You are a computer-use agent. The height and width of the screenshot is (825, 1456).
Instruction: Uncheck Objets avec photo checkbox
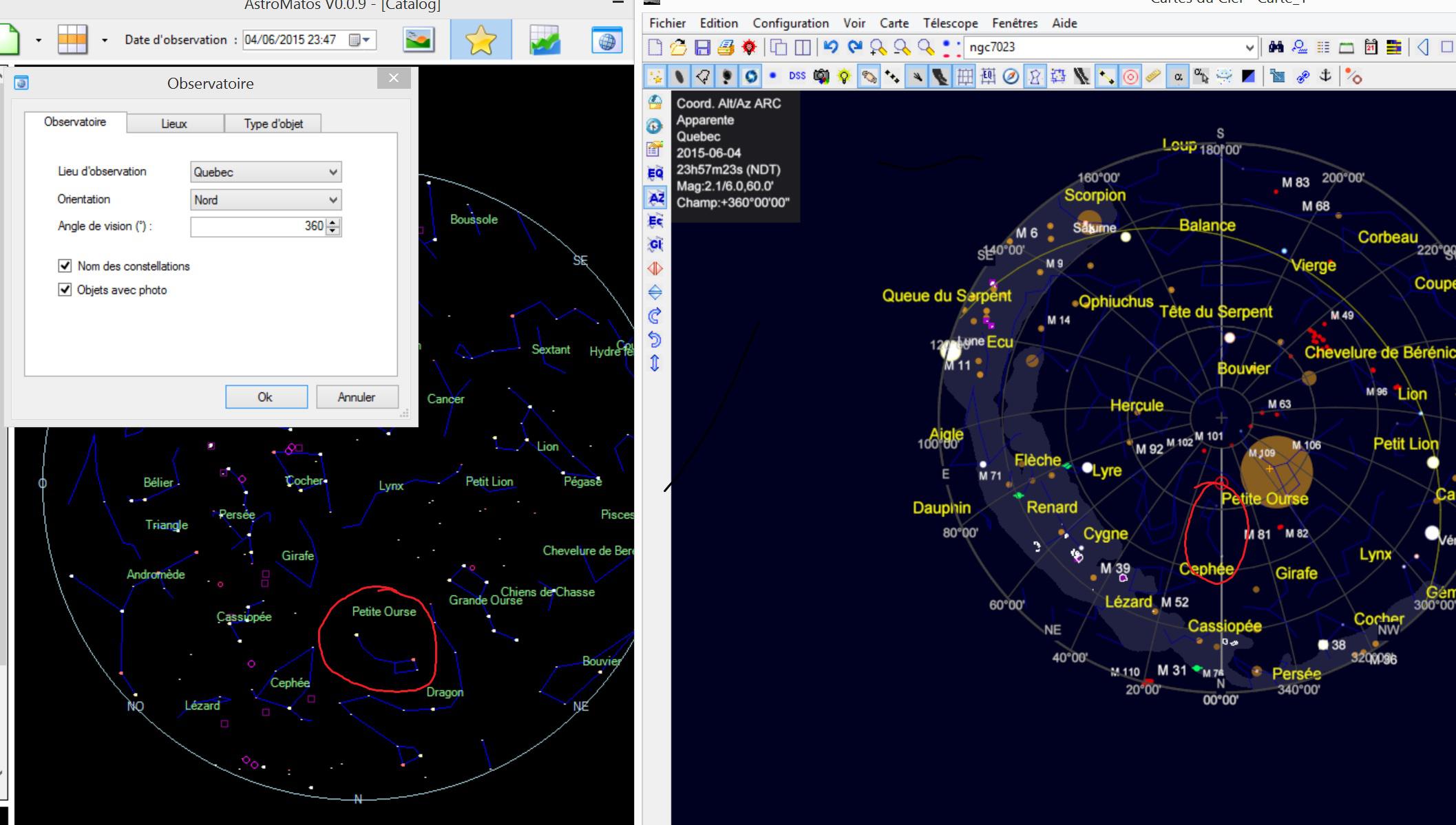pos(65,290)
